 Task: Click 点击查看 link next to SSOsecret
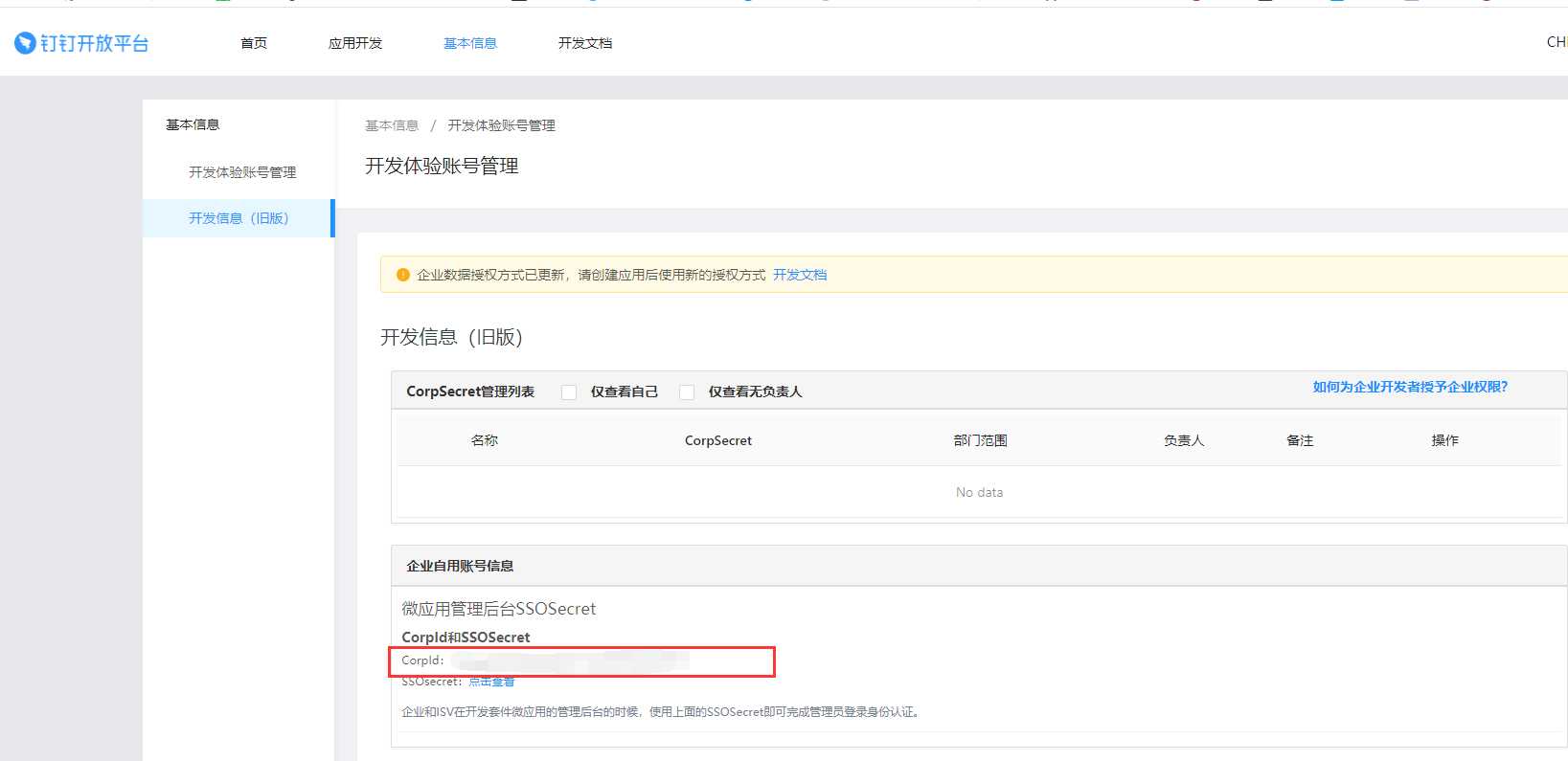[491, 682]
